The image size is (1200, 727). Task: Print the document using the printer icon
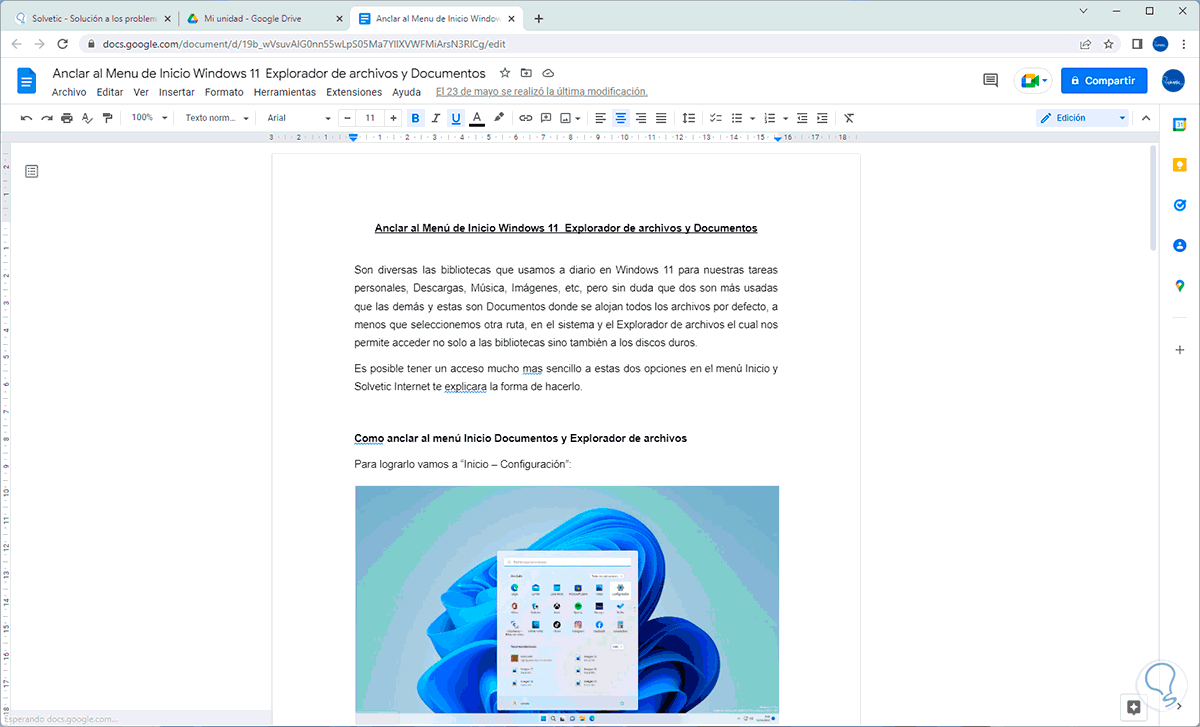67,118
